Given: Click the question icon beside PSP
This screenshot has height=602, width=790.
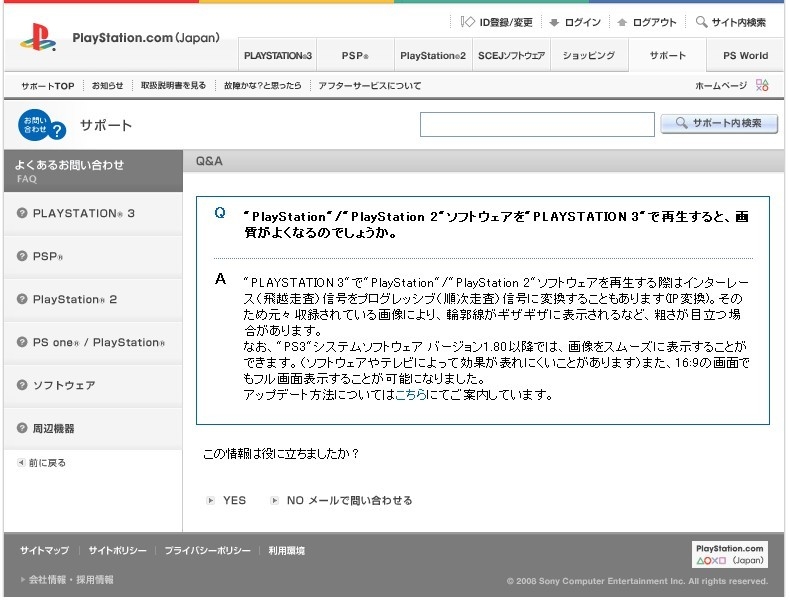Looking at the screenshot, I should click(22, 256).
